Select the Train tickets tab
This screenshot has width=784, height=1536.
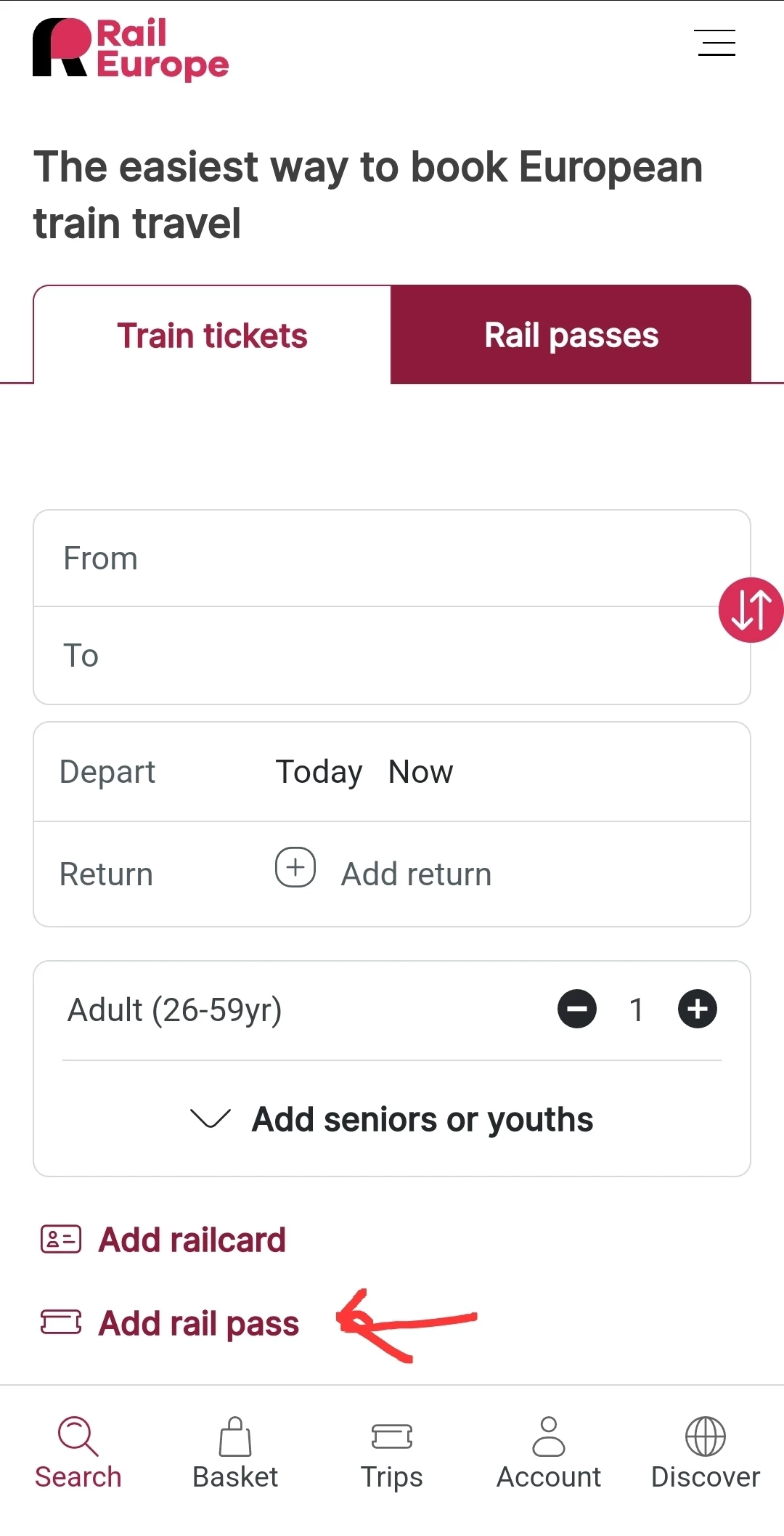tap(212, 335)
